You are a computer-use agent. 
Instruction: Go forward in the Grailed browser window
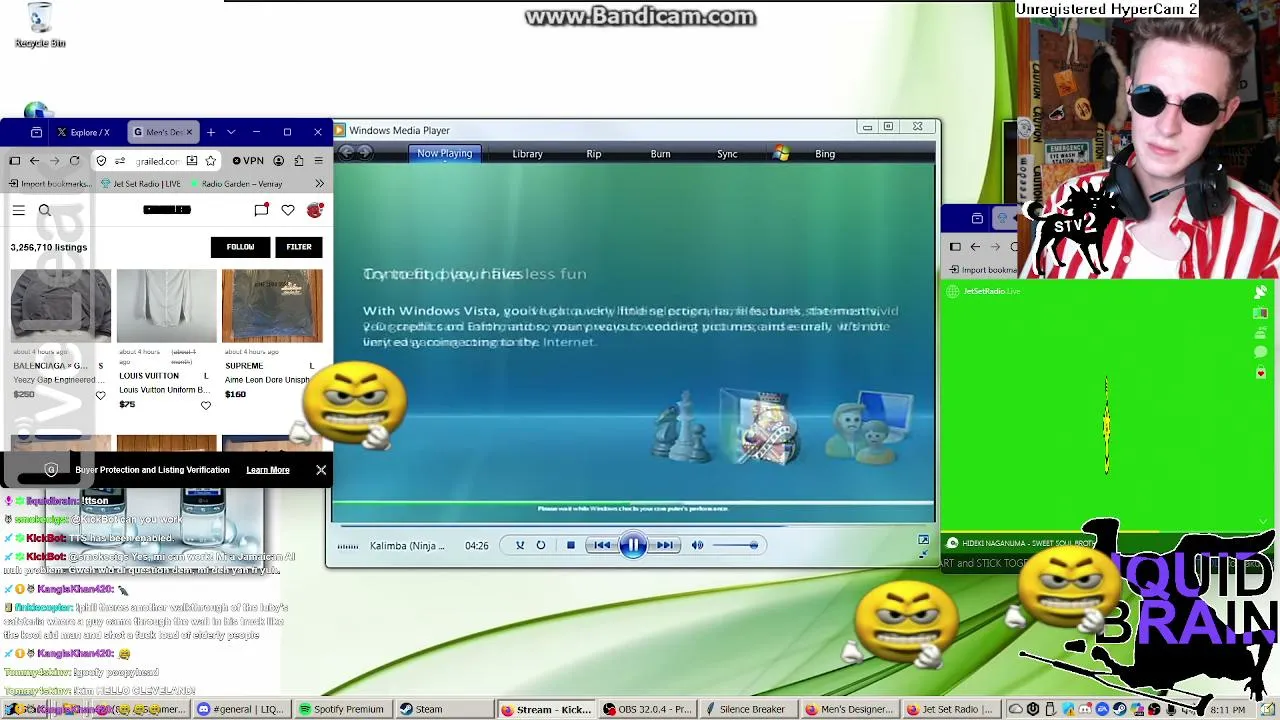pos(54,160)
